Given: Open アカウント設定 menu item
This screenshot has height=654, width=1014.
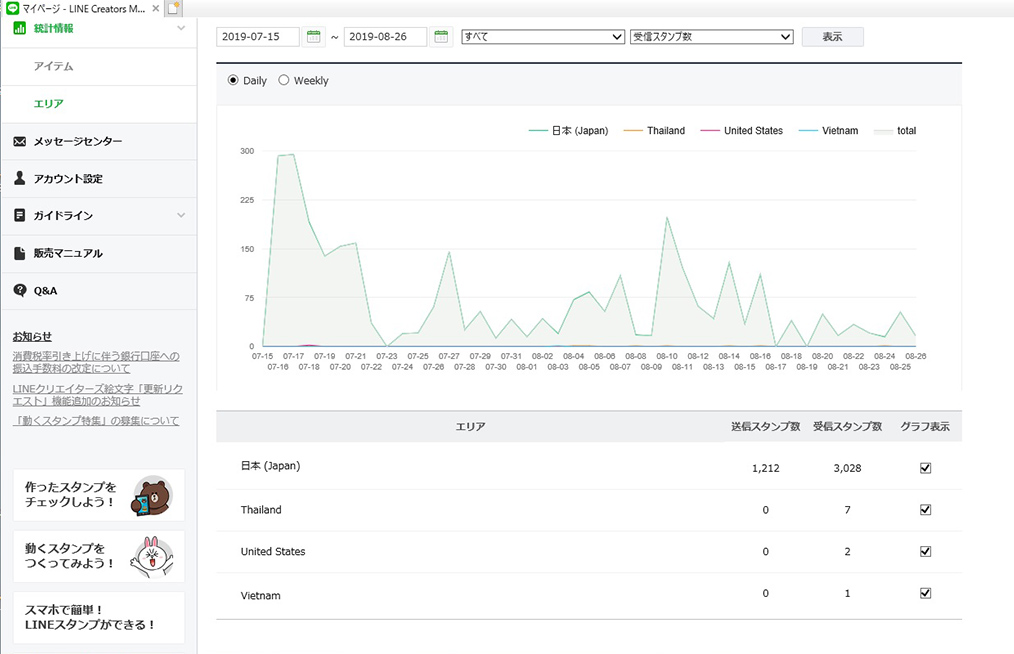Looking at the screenshot, I should pos(68,179).
